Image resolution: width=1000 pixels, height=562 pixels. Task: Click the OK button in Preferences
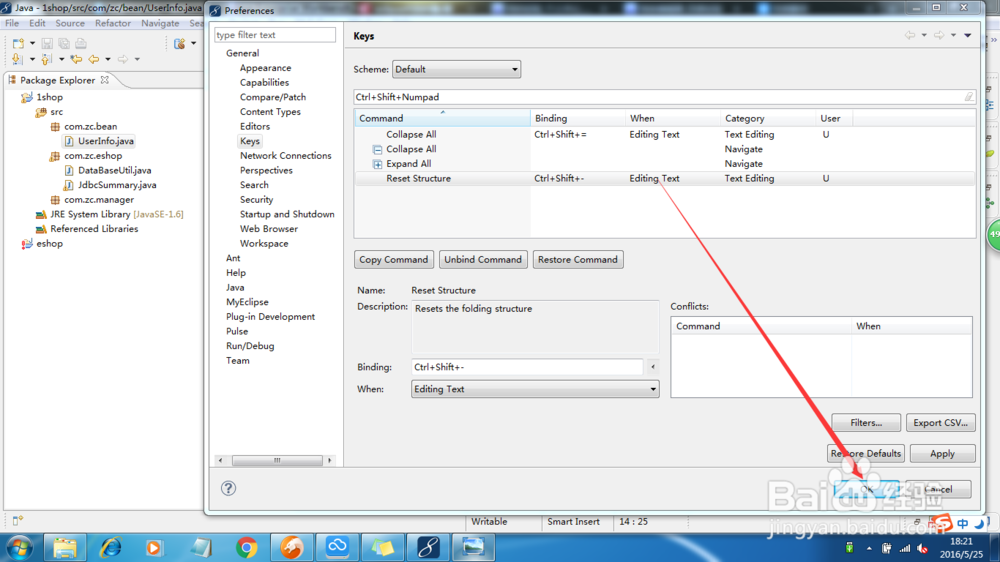pos(867,489)
